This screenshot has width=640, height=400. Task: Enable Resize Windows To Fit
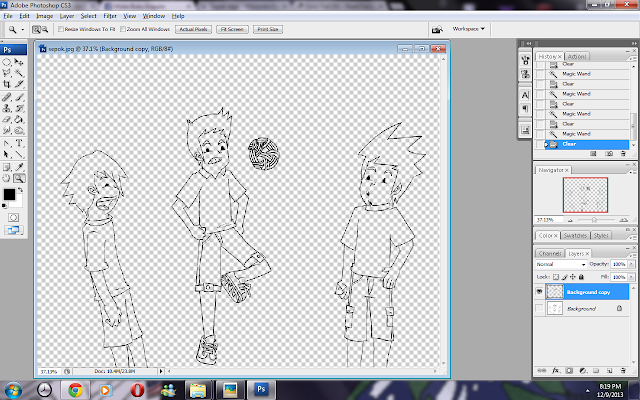pos(61,29)
